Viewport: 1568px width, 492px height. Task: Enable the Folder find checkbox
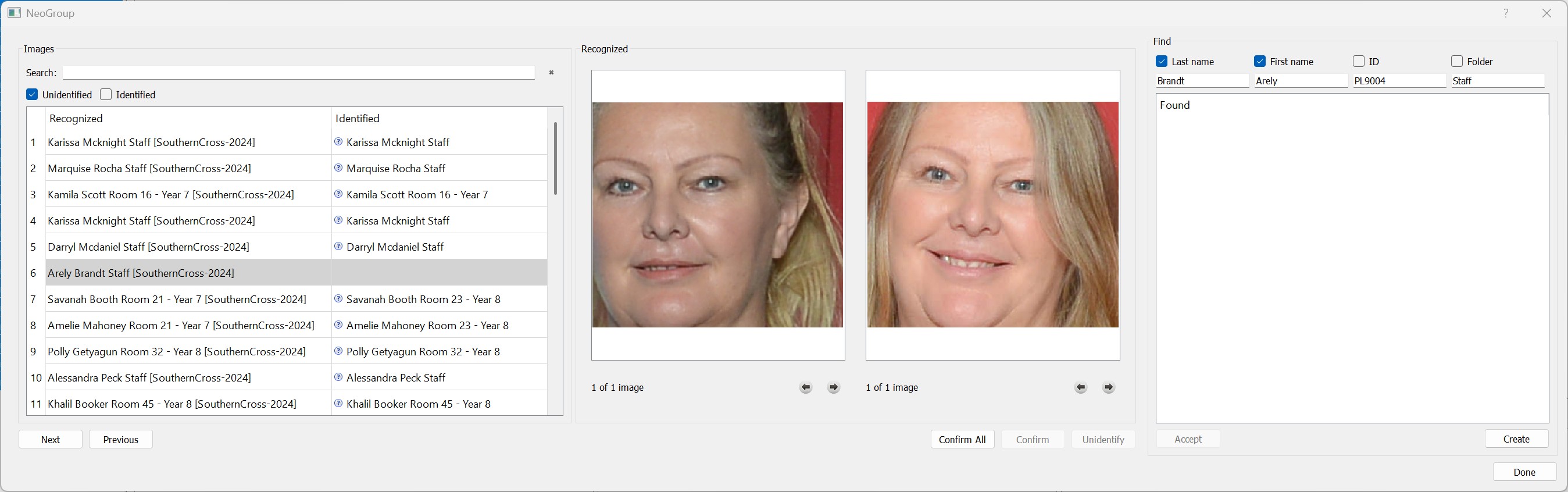[x=1457, y=62]
